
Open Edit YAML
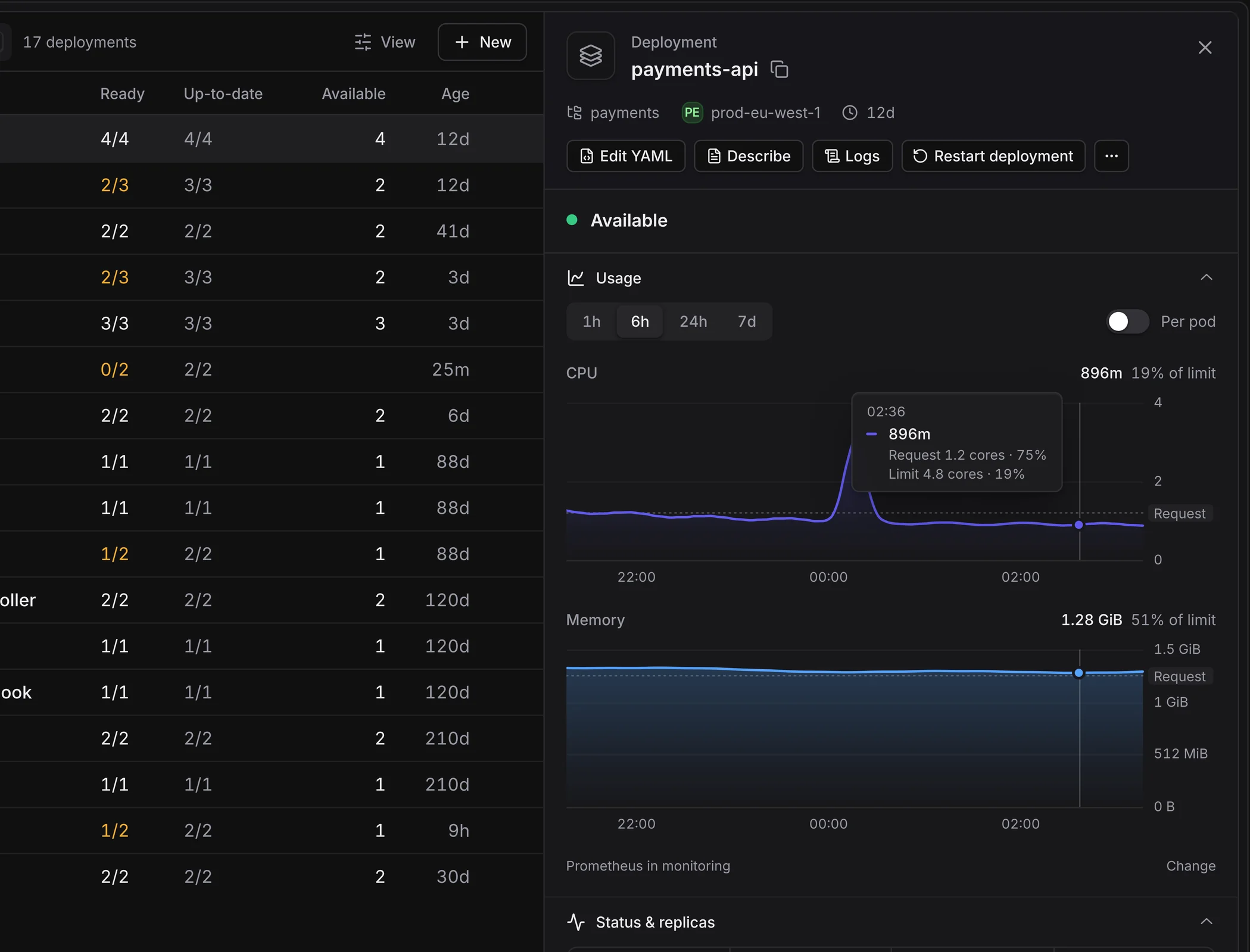pyautogui.click(x=626, y=156)
